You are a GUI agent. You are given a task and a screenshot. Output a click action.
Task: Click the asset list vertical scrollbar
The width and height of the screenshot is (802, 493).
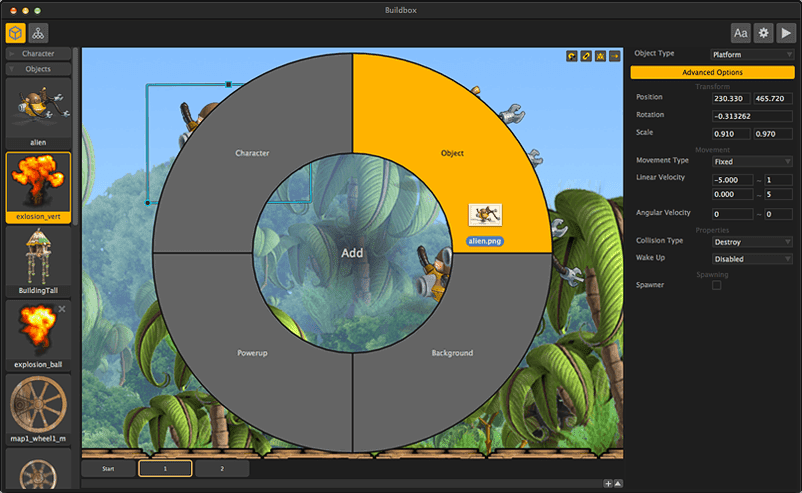pos(76,136)
